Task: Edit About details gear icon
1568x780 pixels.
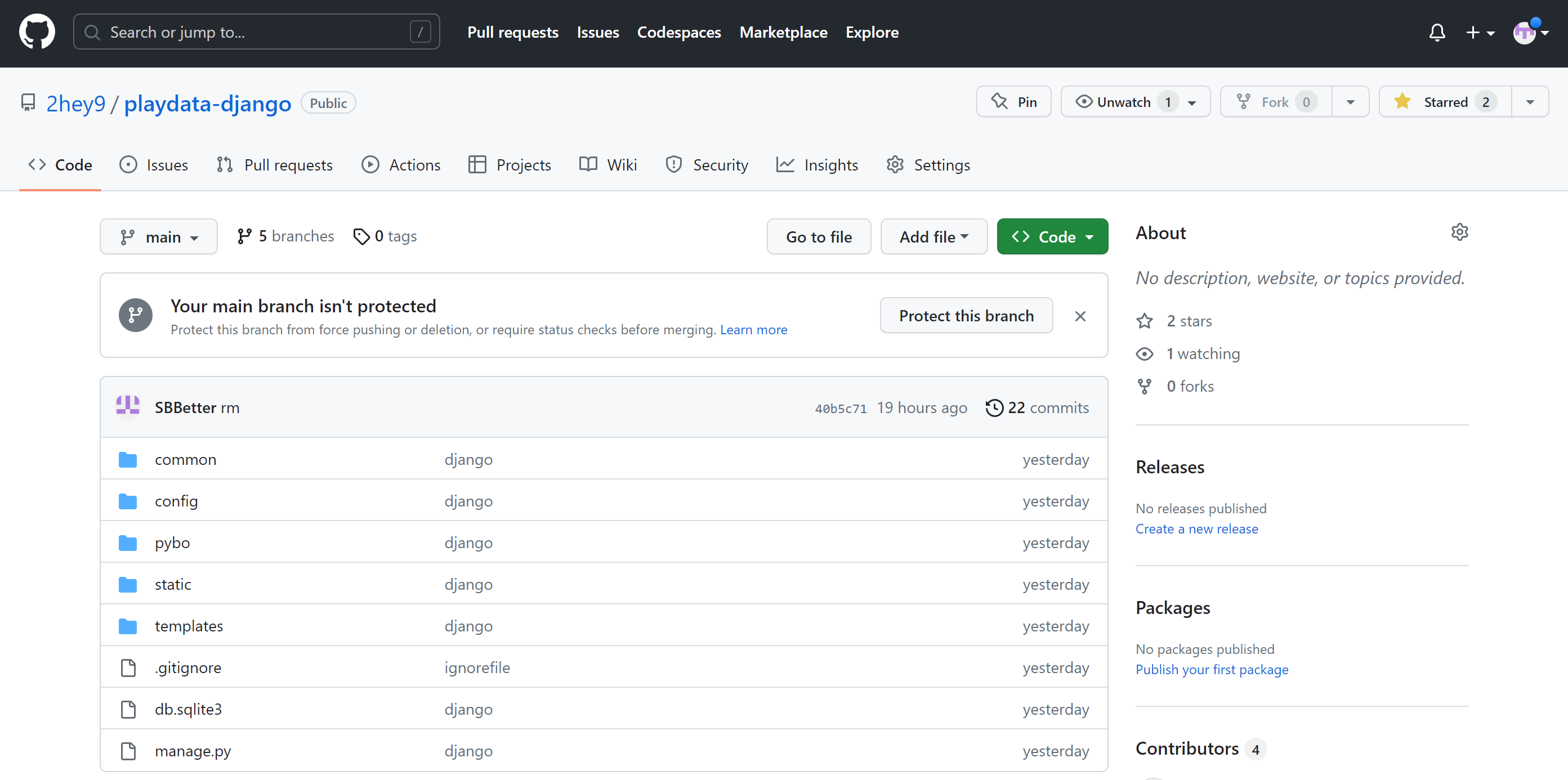Action: click(1459, 232)
